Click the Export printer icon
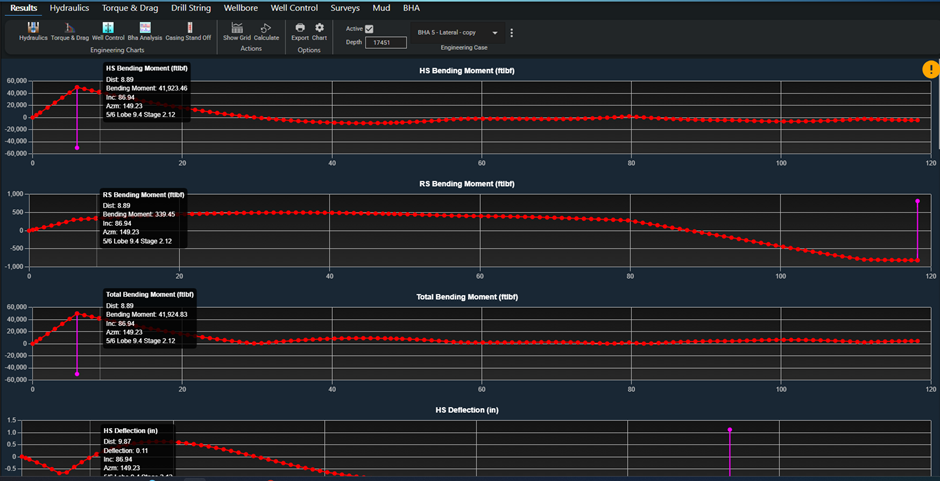Viewport: 940px width, 481px height. click(x=300, y=28)
